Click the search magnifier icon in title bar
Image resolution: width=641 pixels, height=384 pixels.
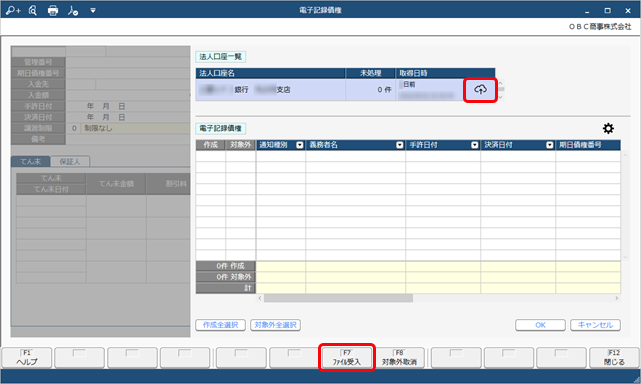point(33,10)
